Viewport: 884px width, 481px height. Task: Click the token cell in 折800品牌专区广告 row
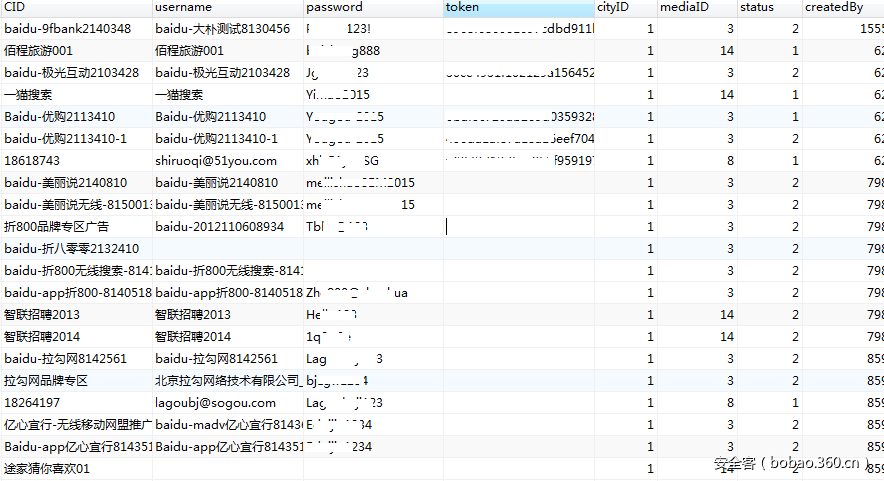tap(518, 227)
